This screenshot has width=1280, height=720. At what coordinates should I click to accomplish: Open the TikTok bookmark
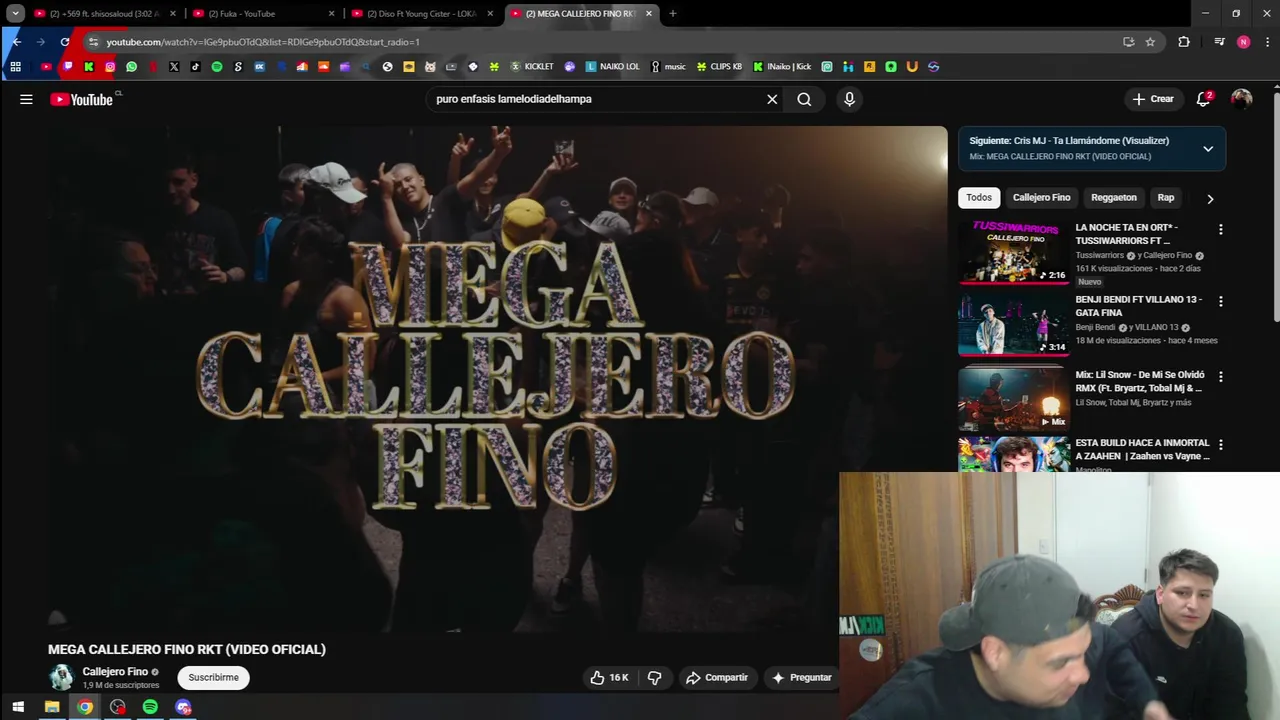tap(195, 67)
